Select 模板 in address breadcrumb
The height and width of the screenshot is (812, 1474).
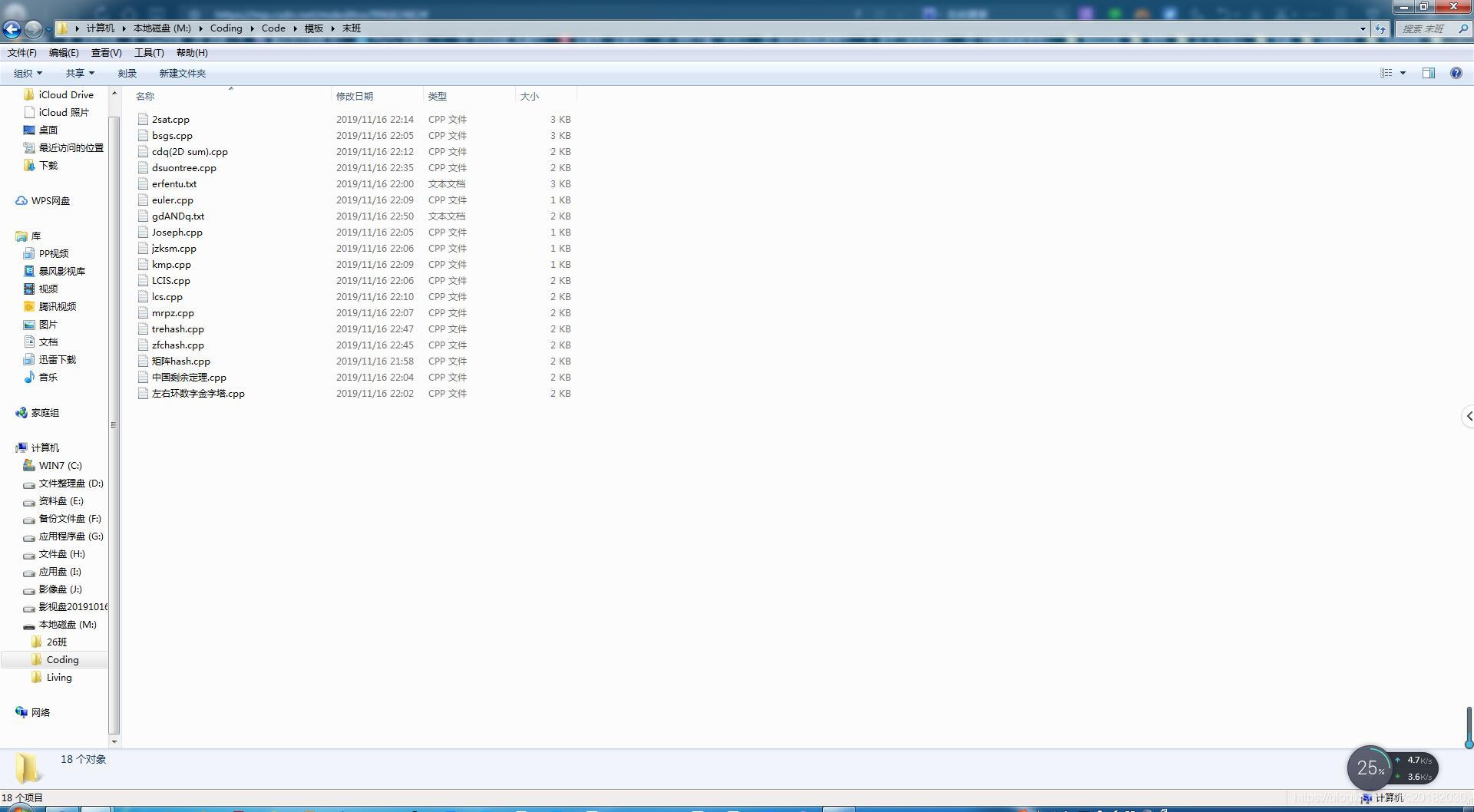[314, 28]
